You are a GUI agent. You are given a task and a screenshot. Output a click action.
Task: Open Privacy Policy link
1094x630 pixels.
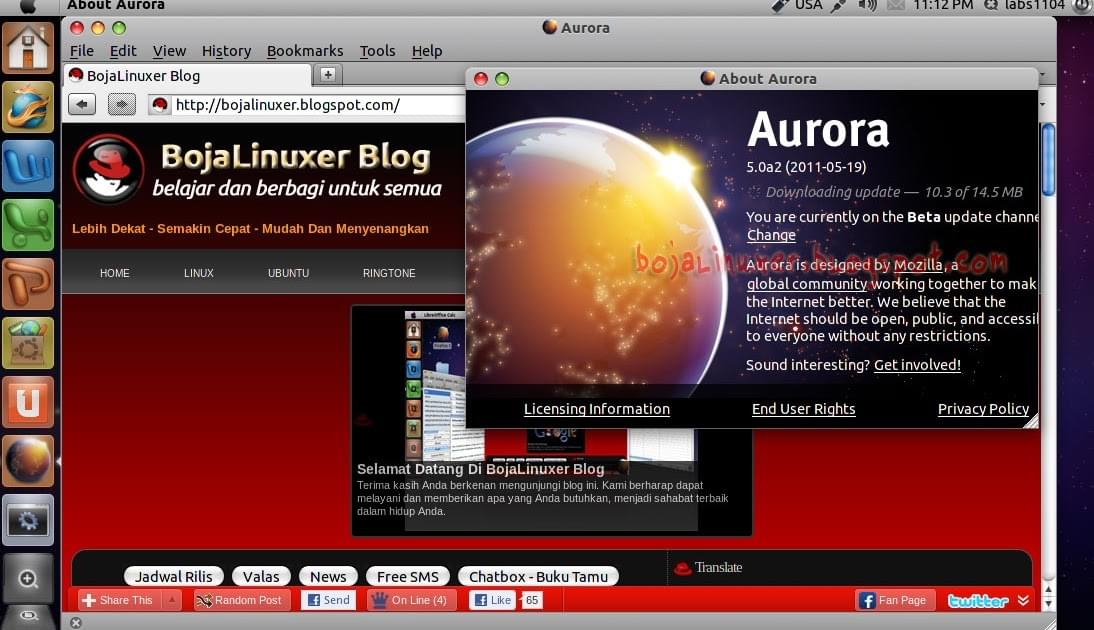(983, 410)
